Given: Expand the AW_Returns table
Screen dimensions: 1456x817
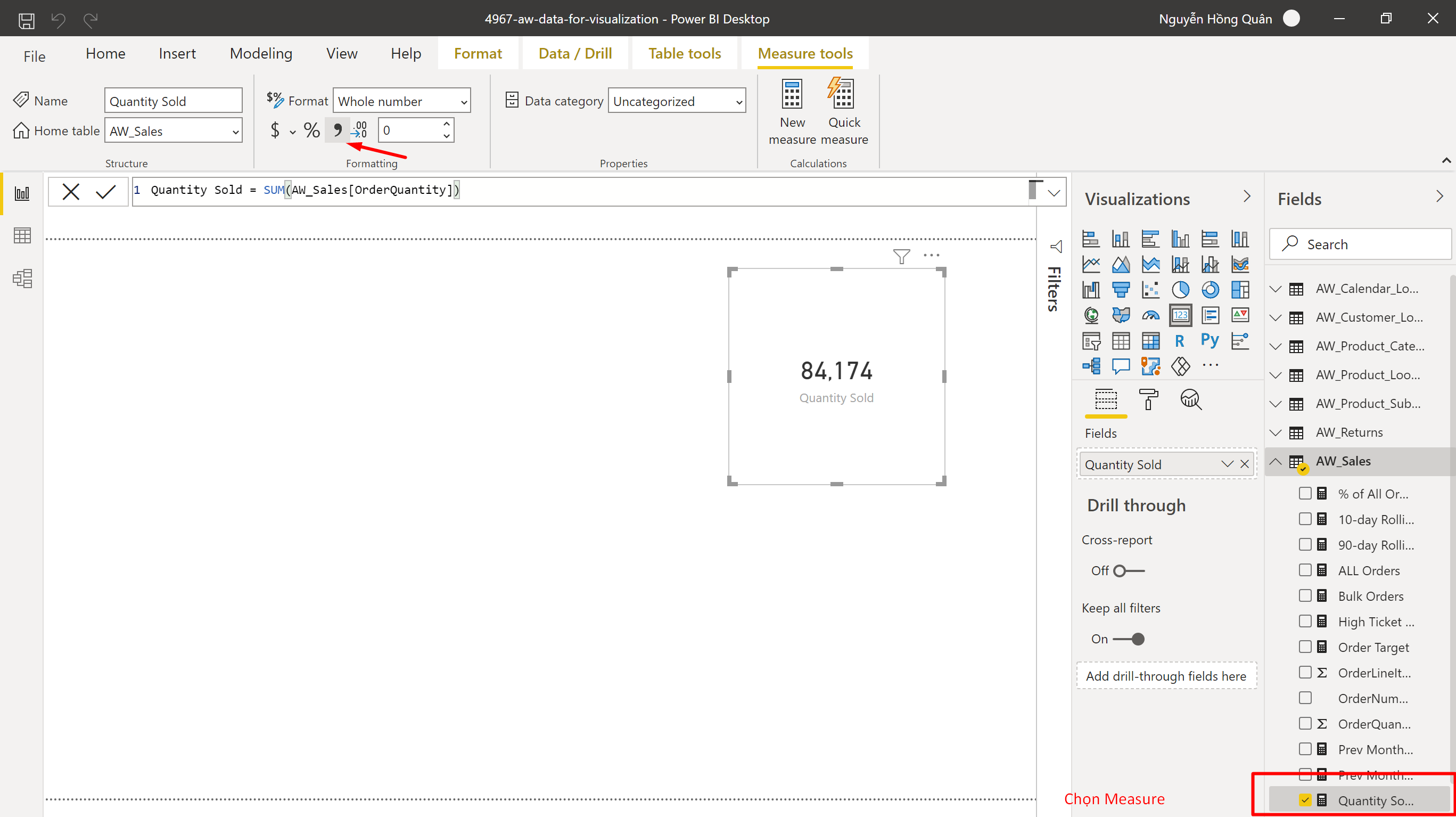Looking at the screenshot, I should click(x=1276, y=432).
